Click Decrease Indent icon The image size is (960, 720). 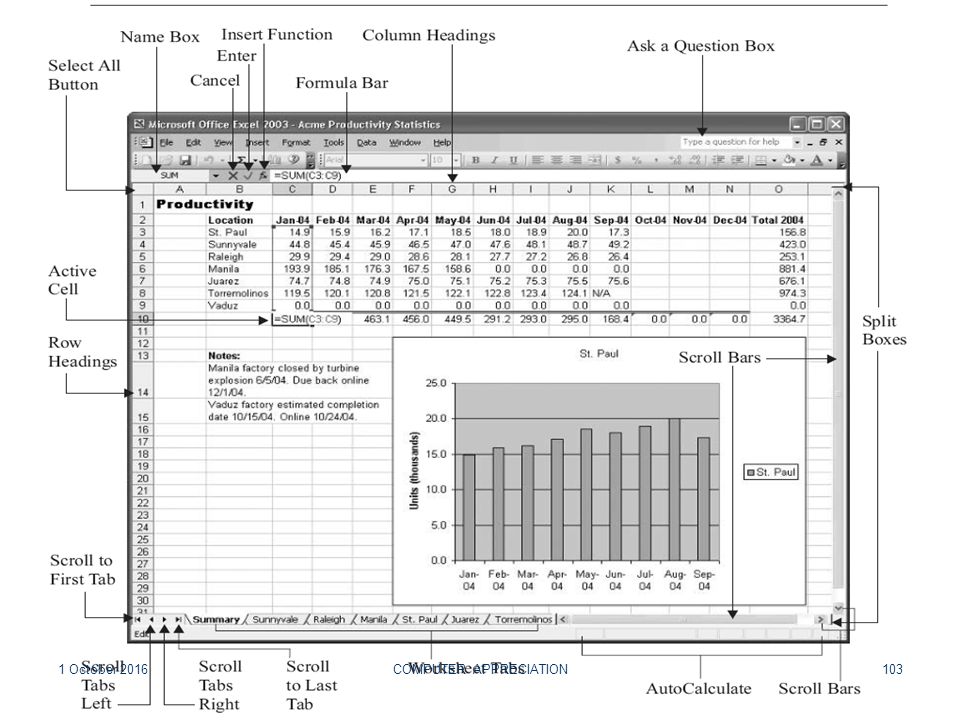[x=718, y=160]
